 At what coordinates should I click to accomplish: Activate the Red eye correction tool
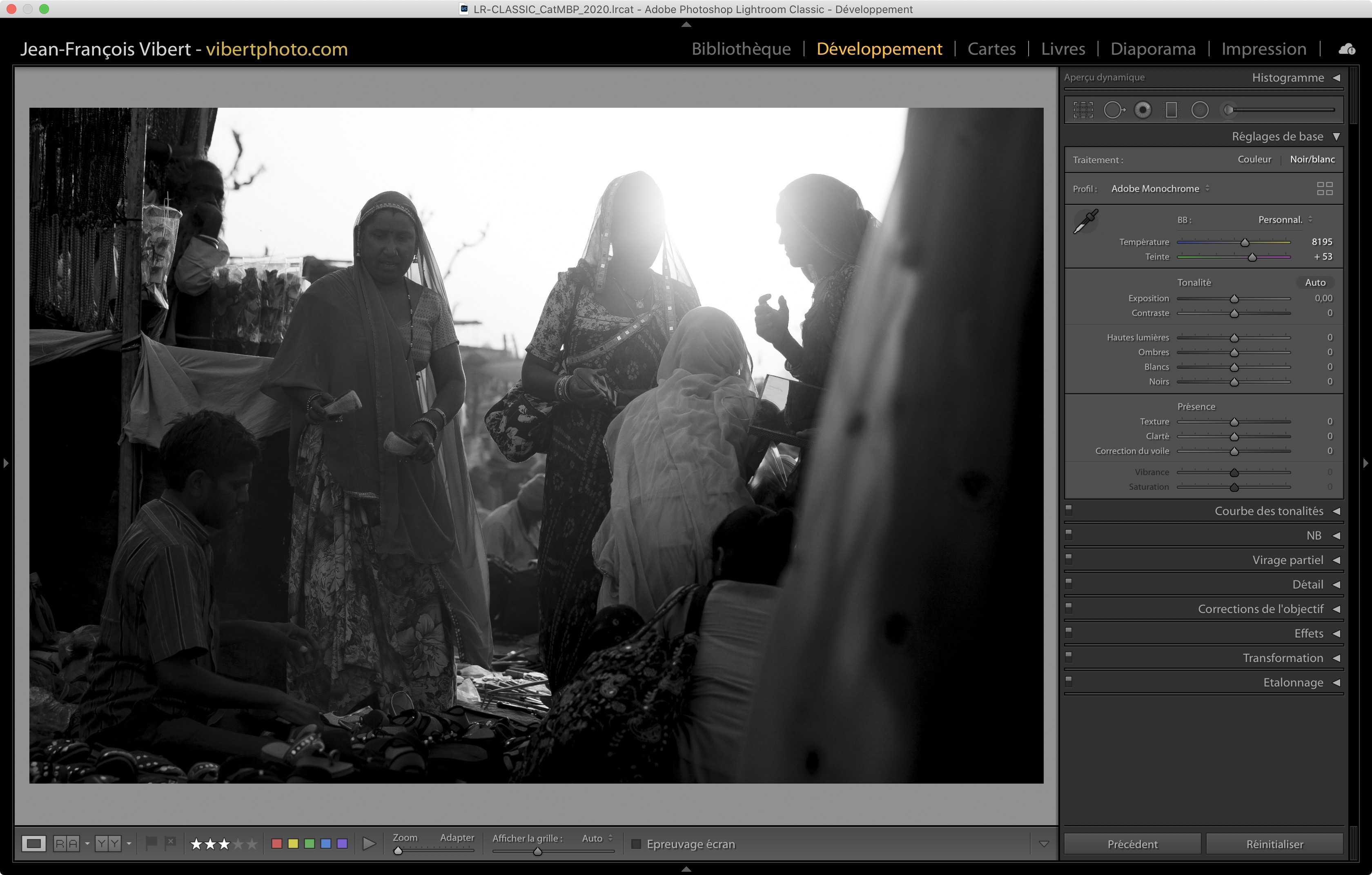coord(1143,110)
